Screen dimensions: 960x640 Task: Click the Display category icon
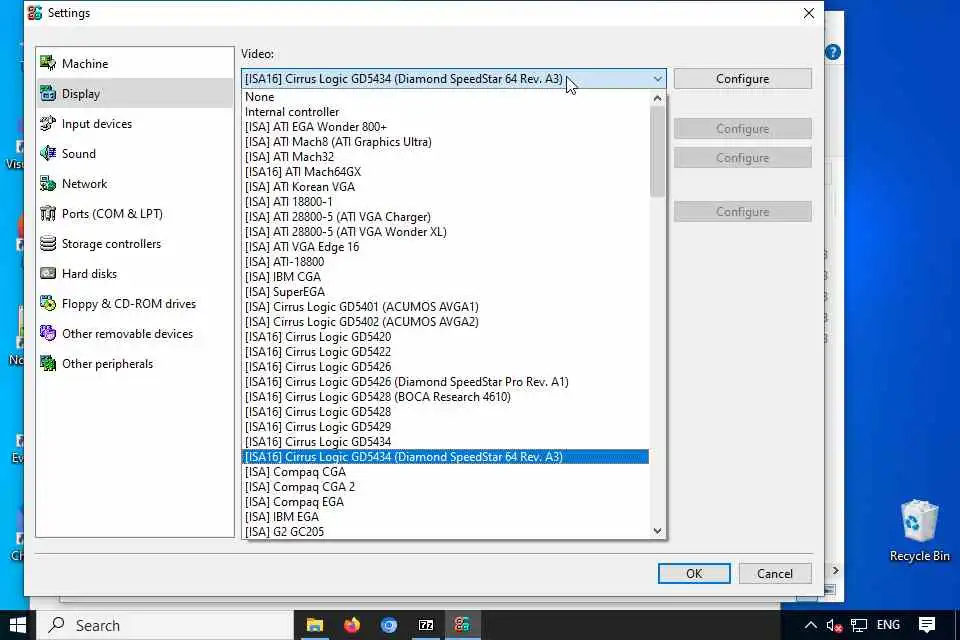point(48,93)
